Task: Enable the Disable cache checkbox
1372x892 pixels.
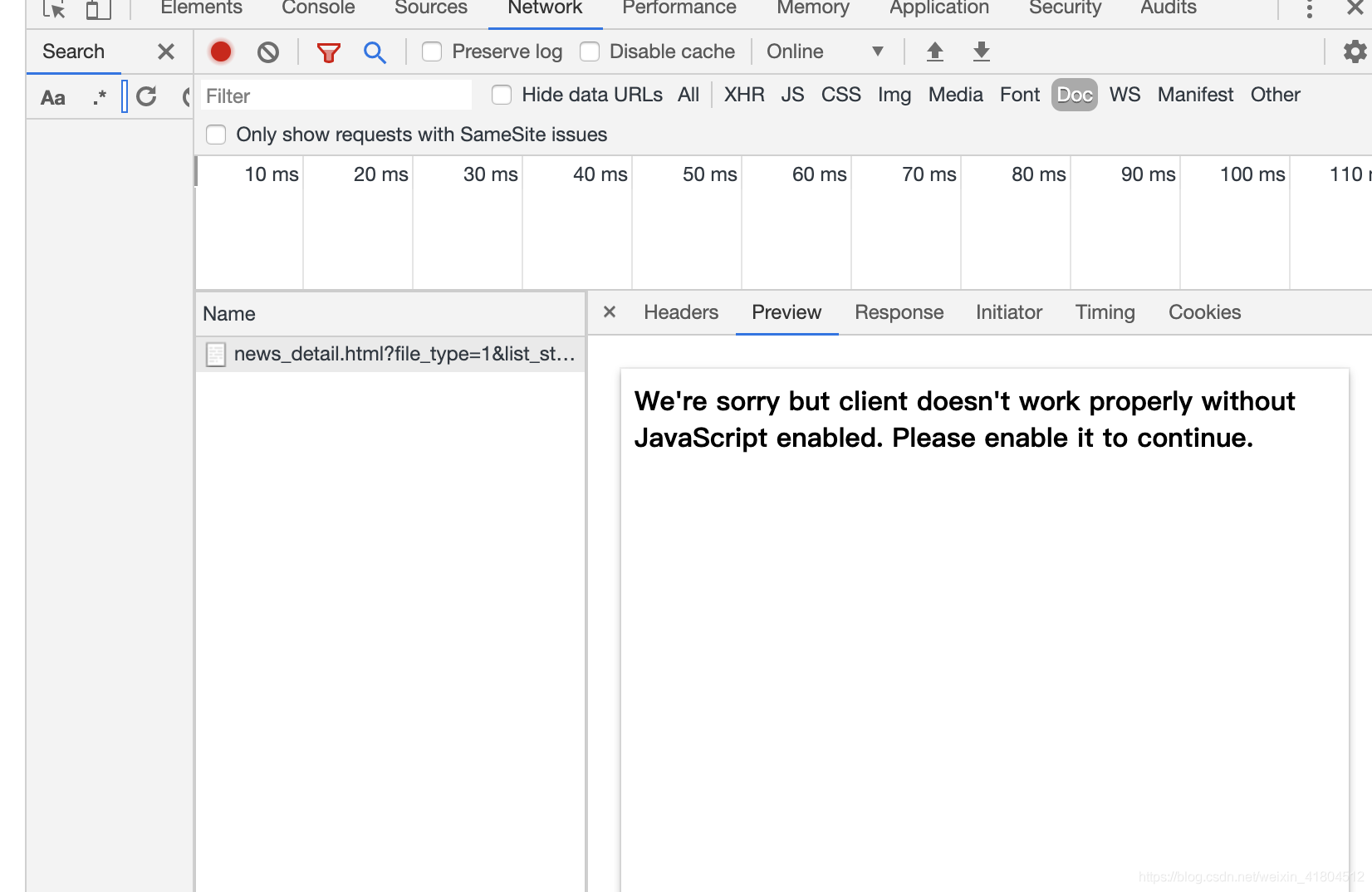Action: (x=590, y=51)
